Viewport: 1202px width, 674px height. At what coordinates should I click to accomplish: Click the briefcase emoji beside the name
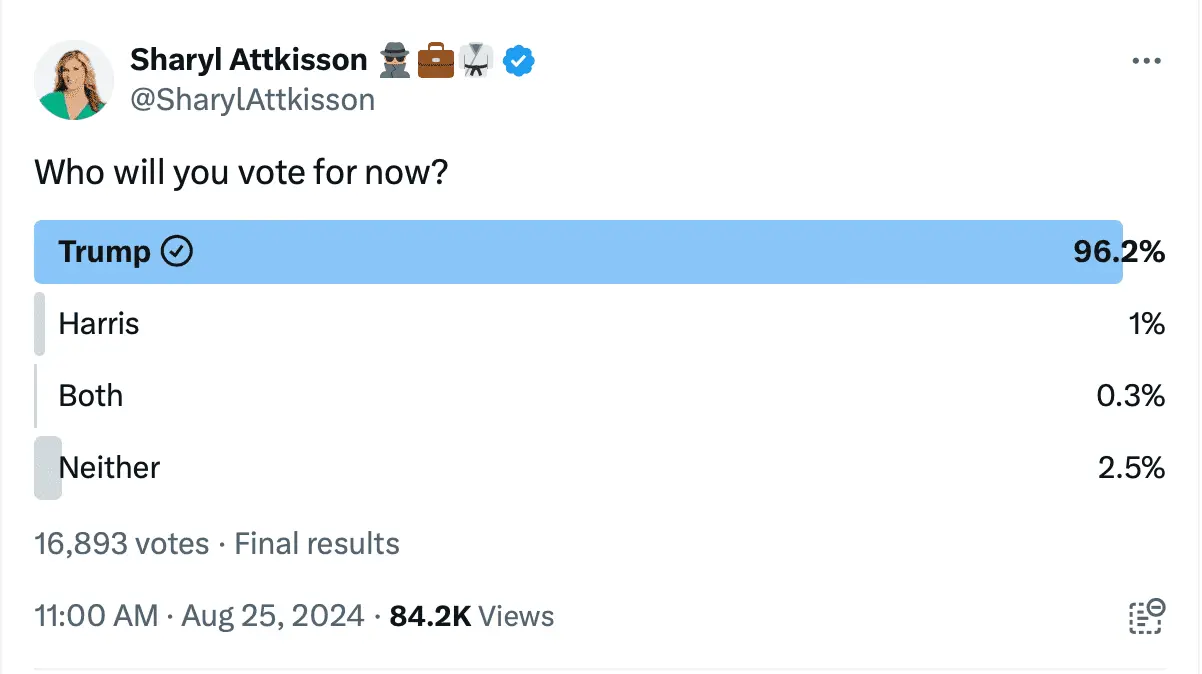coord(436,61)
